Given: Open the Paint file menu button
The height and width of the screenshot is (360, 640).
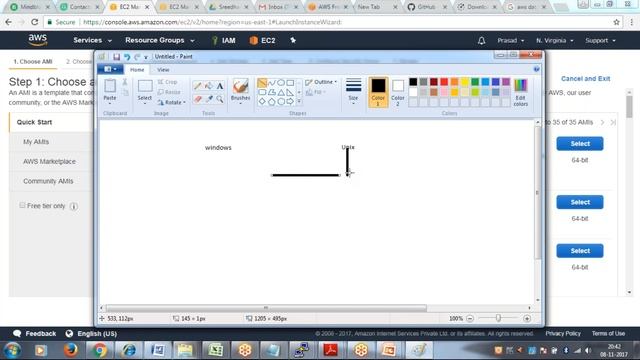Looking at the screenshot, I should pos(110,69).
